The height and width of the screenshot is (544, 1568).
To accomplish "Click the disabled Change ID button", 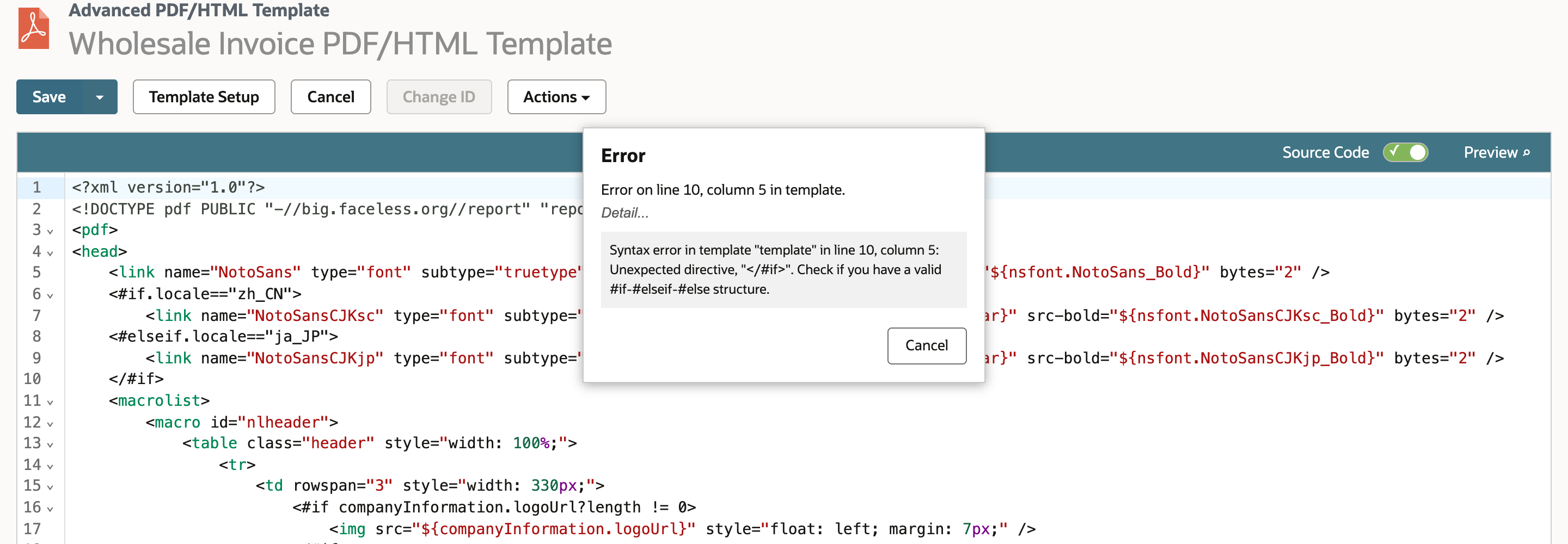I will click(x=439, y=97).
